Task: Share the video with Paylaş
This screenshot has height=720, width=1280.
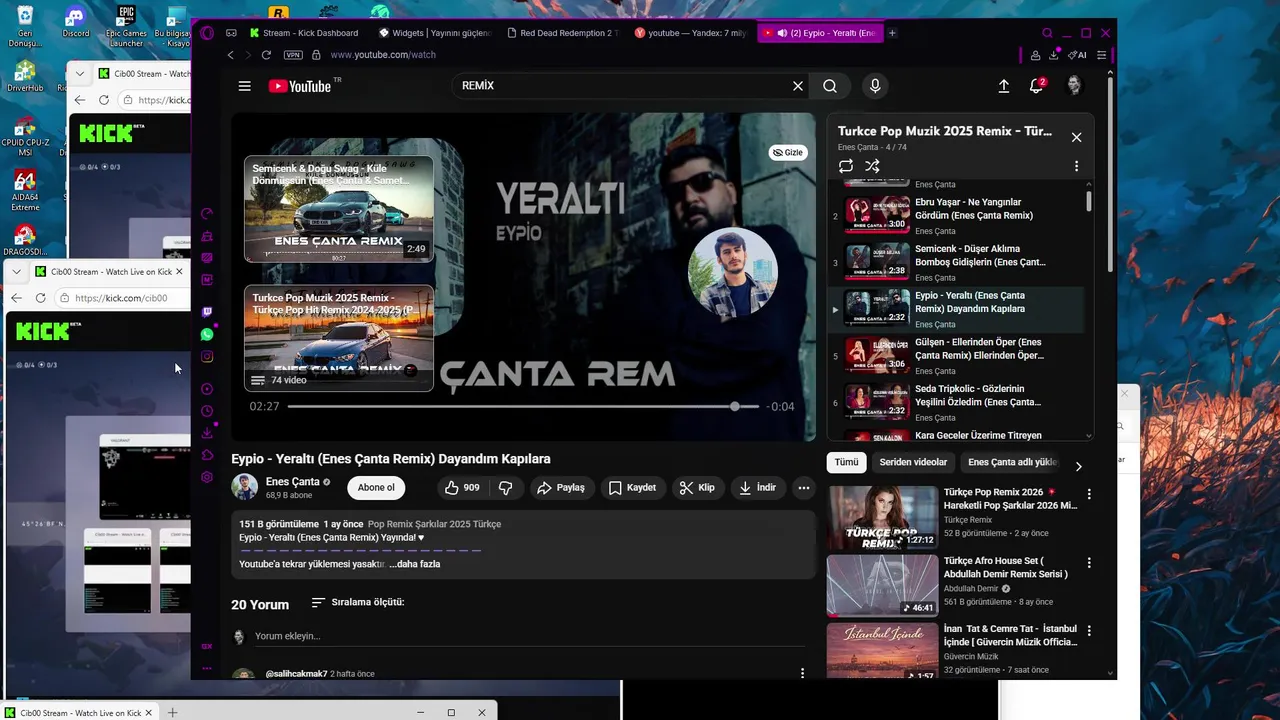Action: click(x=560, y=488)
